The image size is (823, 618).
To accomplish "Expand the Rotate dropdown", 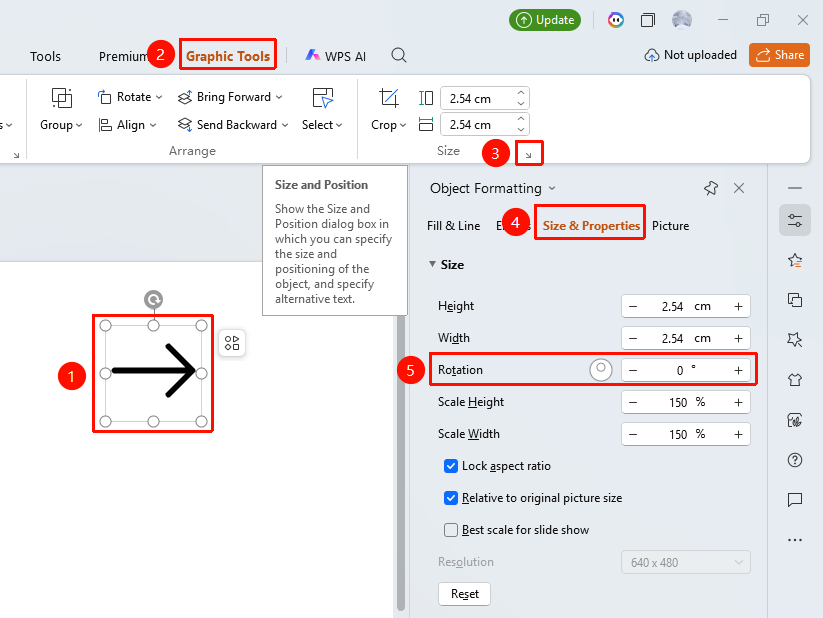I will tap(159, 97).
